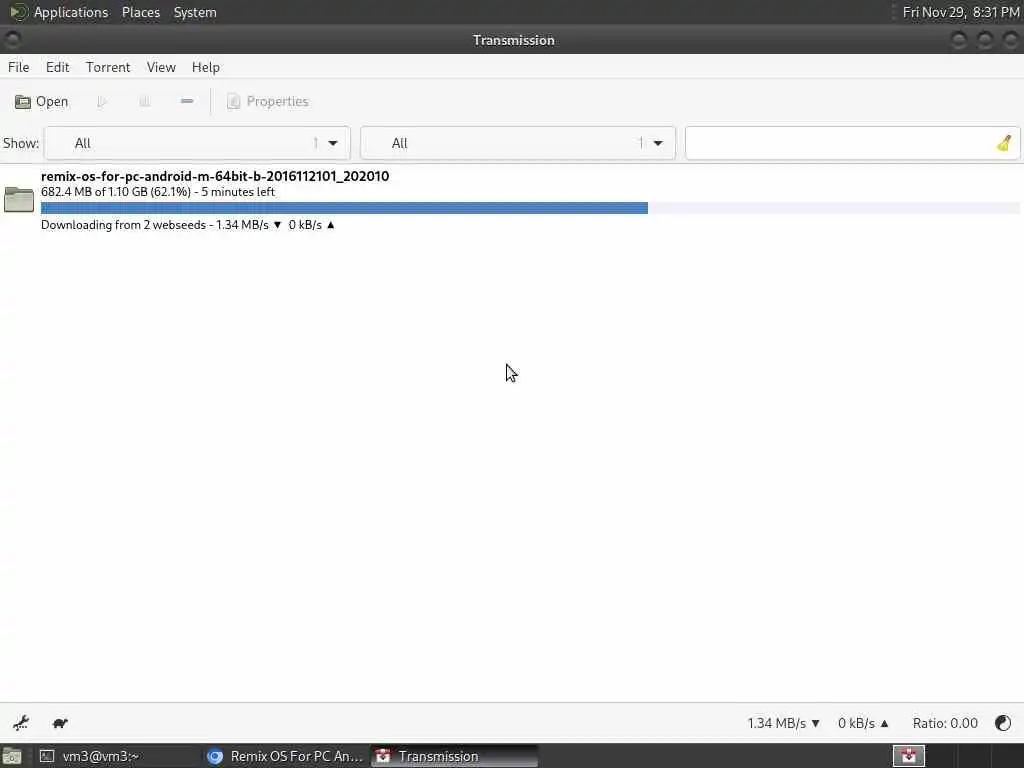The image size is (1024, 768).
Task: Click the folder icon of the remix-os torrent
Action: coord(19,200)
